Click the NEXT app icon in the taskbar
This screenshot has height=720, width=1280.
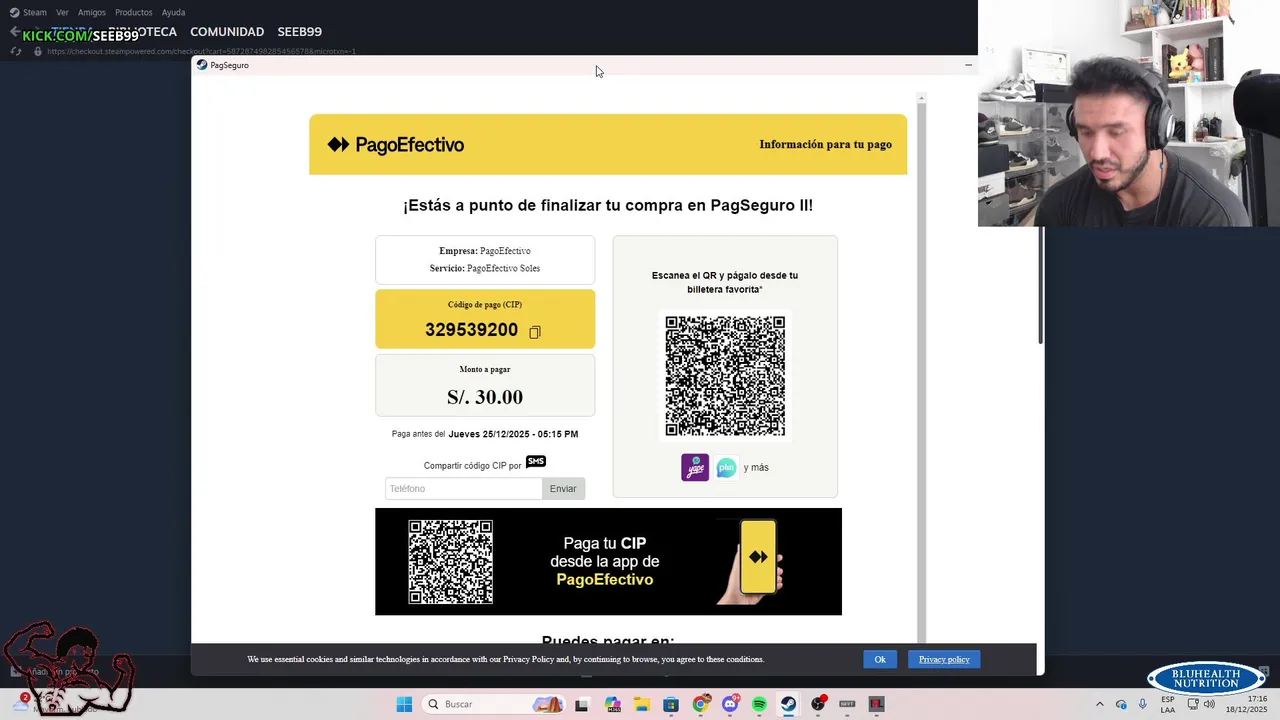[x=847, y=704]
